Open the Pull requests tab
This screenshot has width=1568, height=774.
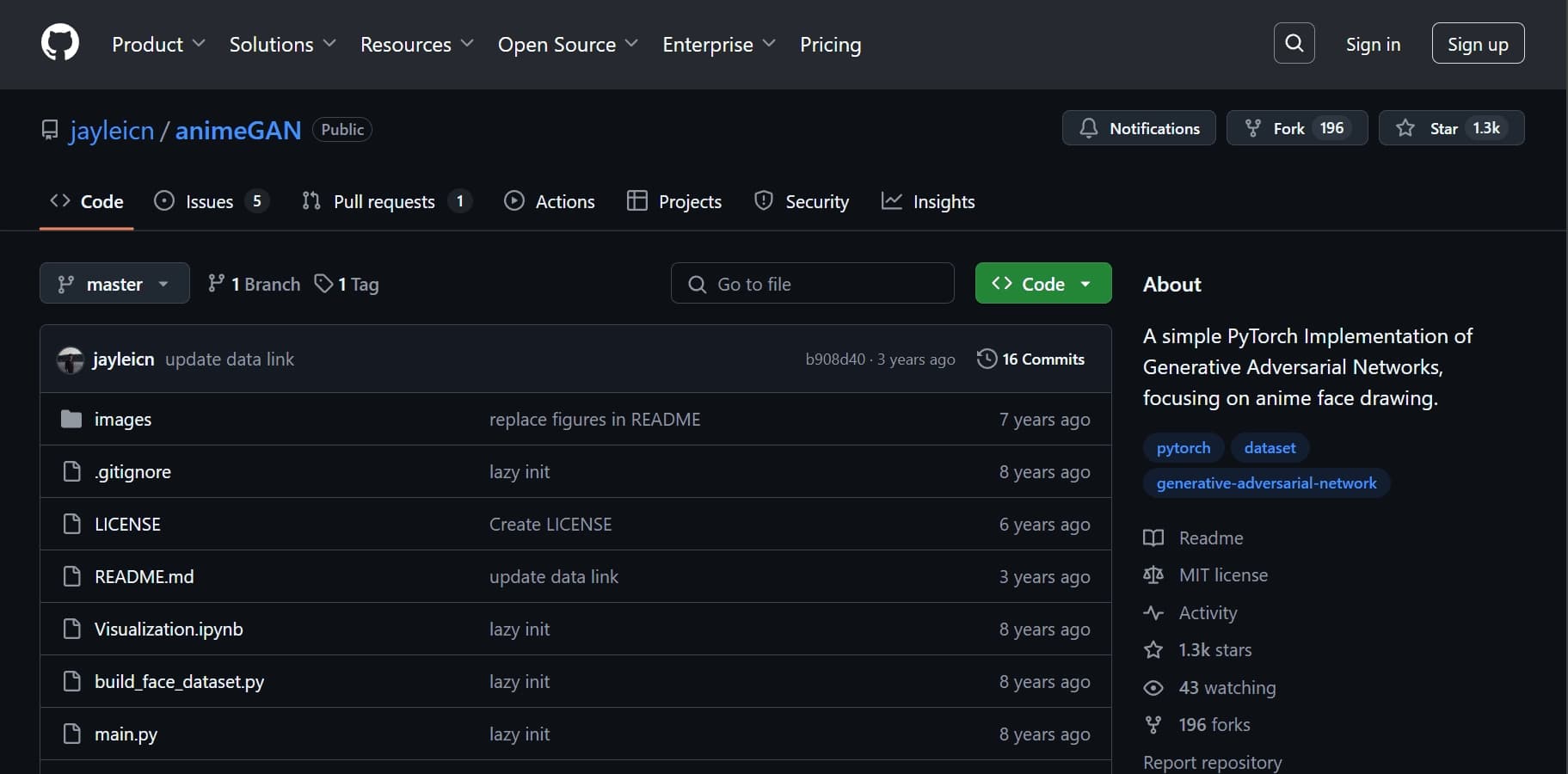tap(386, 201)
